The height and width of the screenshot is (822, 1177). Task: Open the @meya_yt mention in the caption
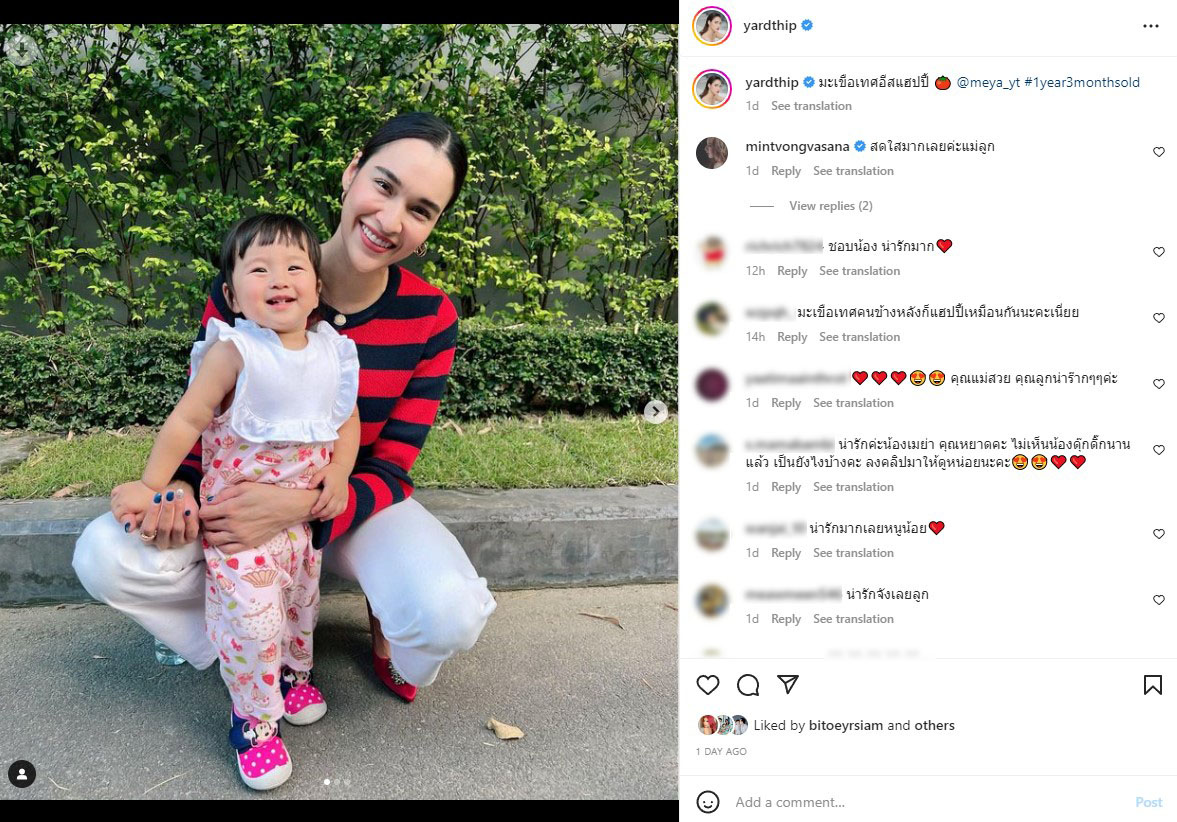(988, 83)
